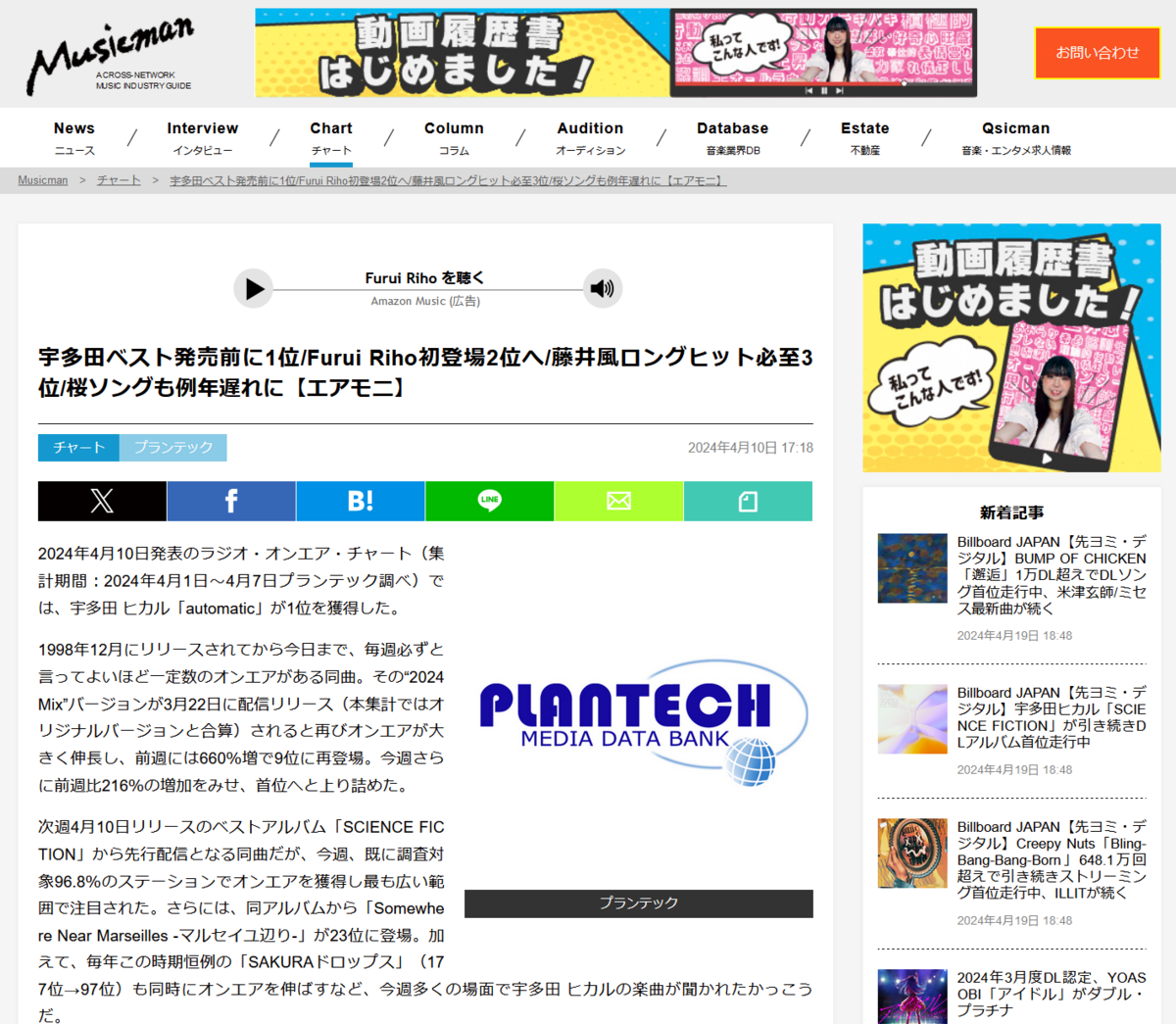Pause the top banner video
This screenshot has height=1024, width=1176.
point(824,90)
